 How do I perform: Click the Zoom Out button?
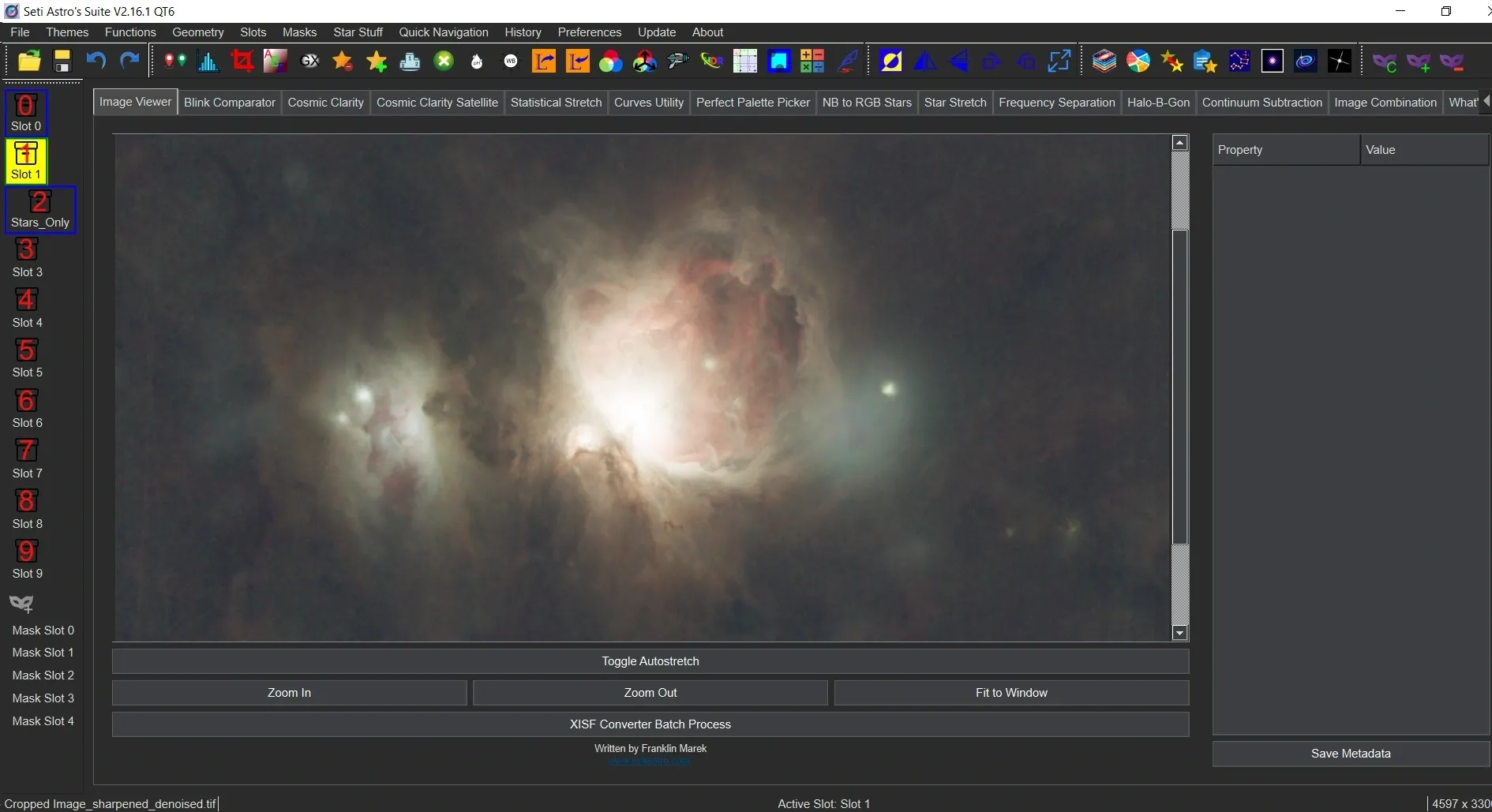pos(650,693)
